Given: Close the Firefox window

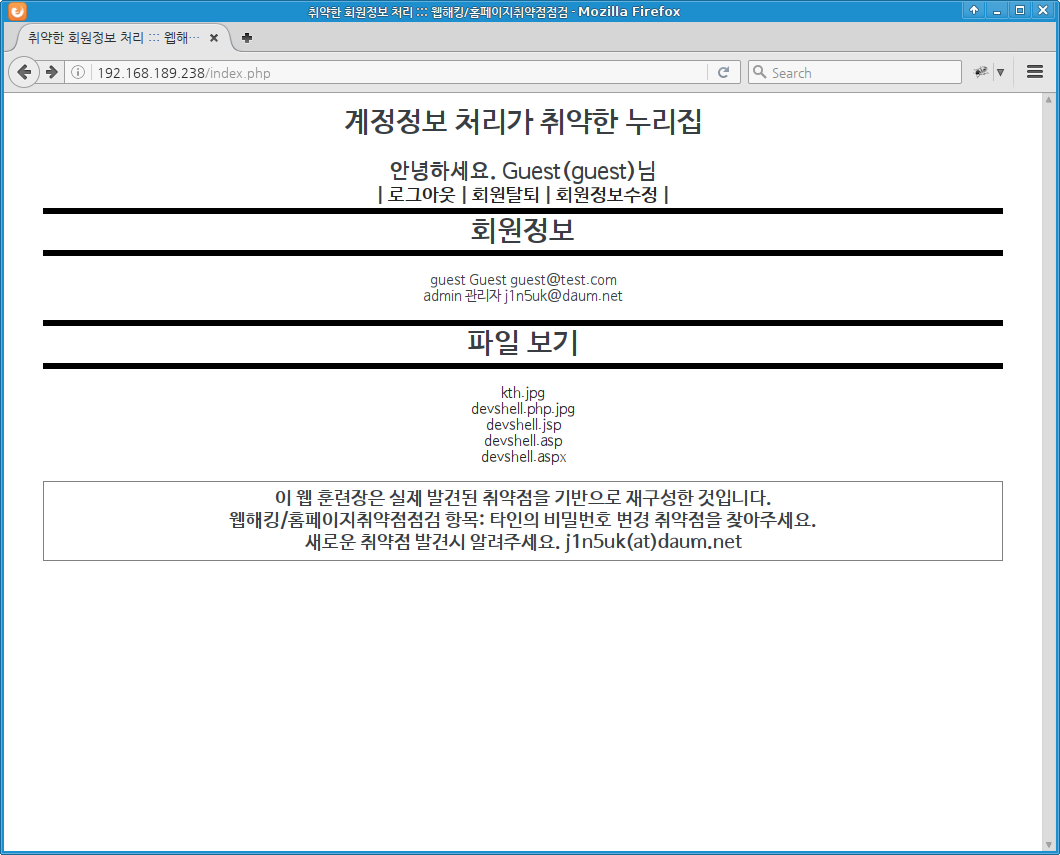Looking at the screenshot, I should tap(1043, 10).
